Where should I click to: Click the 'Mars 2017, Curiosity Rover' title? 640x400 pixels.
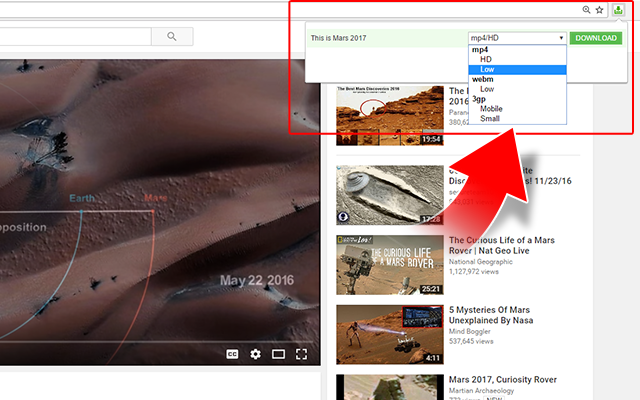click(503, 380)
